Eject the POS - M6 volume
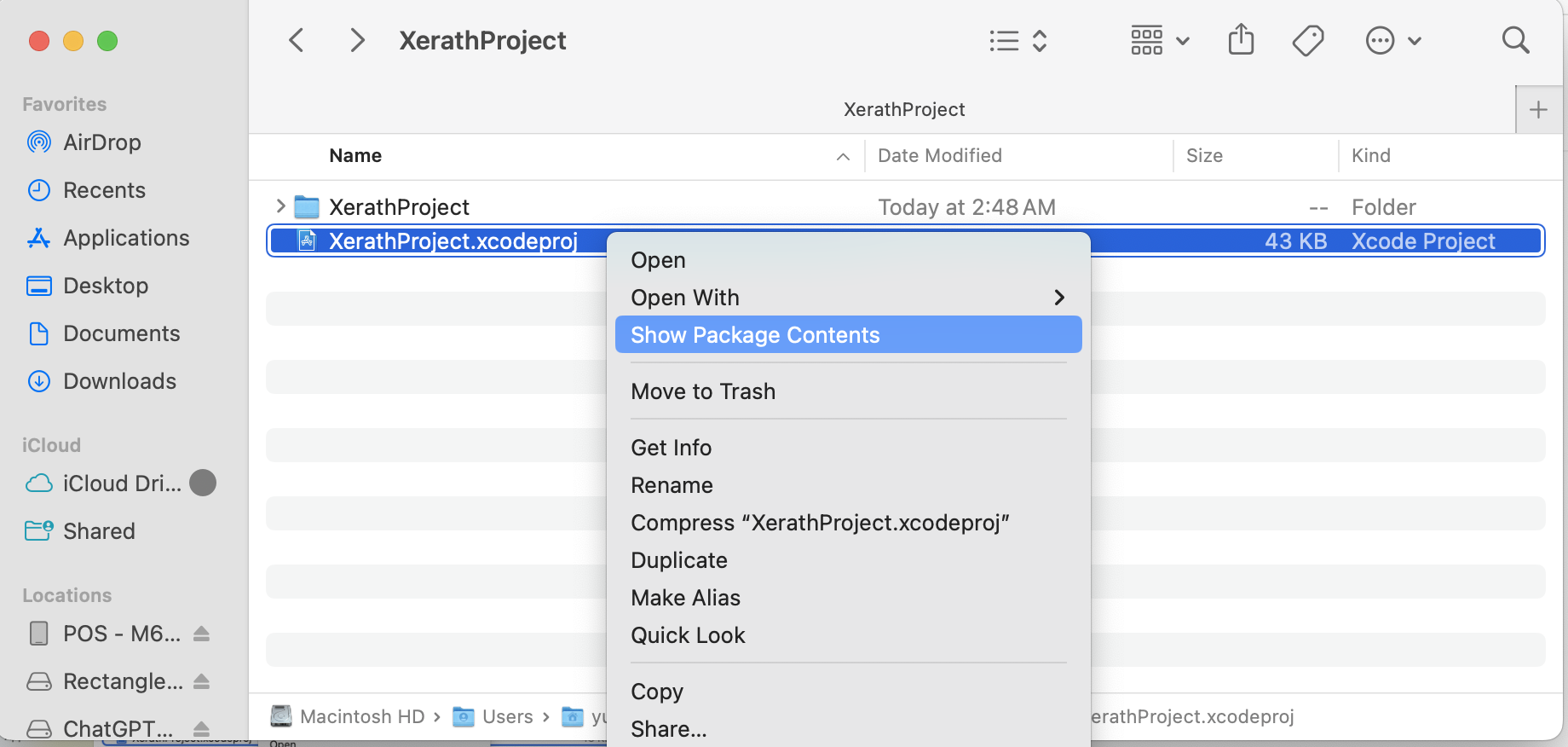The width and height of the screenshot is (1568, 747). coord(201,634)
